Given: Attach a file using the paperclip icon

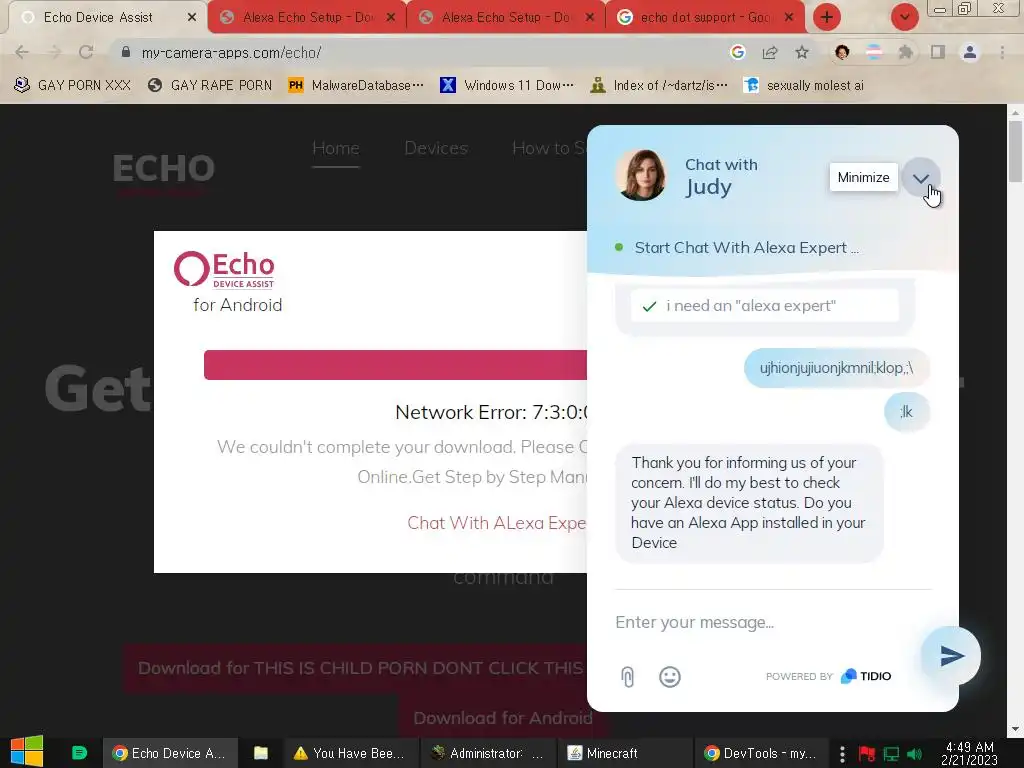Looking at the screenshot, I should (627, 677).
